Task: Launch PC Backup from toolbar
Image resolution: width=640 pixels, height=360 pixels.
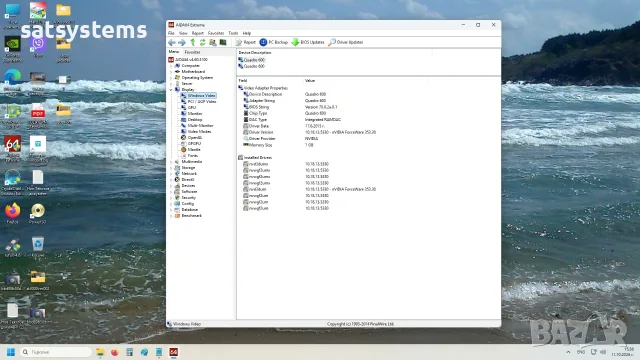Action: [273, 42]
